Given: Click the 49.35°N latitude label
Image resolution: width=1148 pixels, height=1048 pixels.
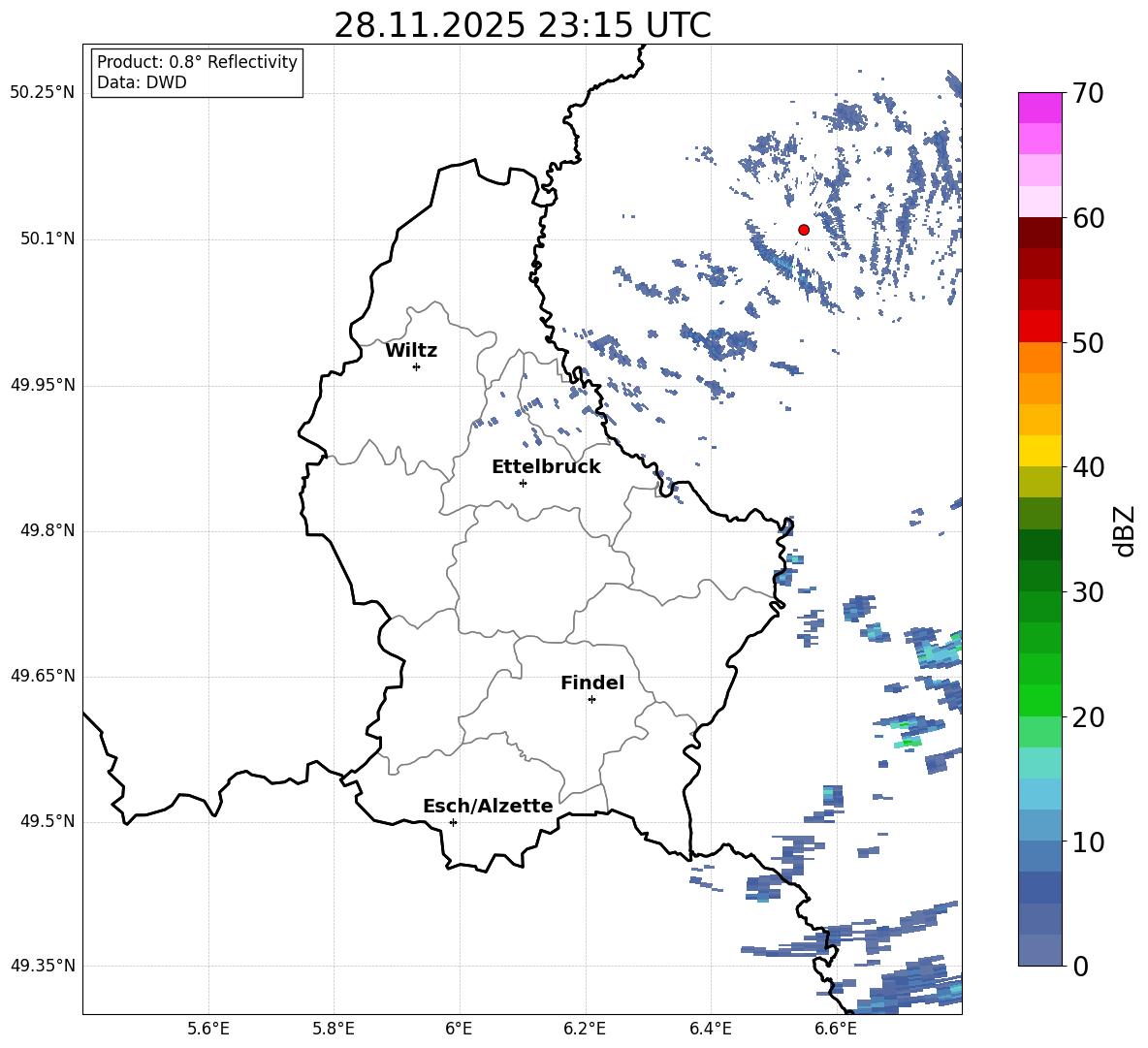Looking at the screenshot, I should [43, 966].
